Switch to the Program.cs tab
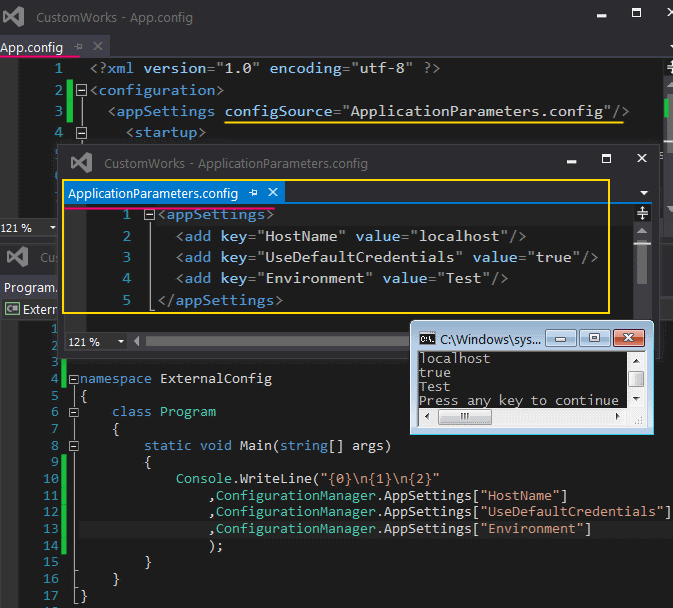 click(x=28, y=288)
